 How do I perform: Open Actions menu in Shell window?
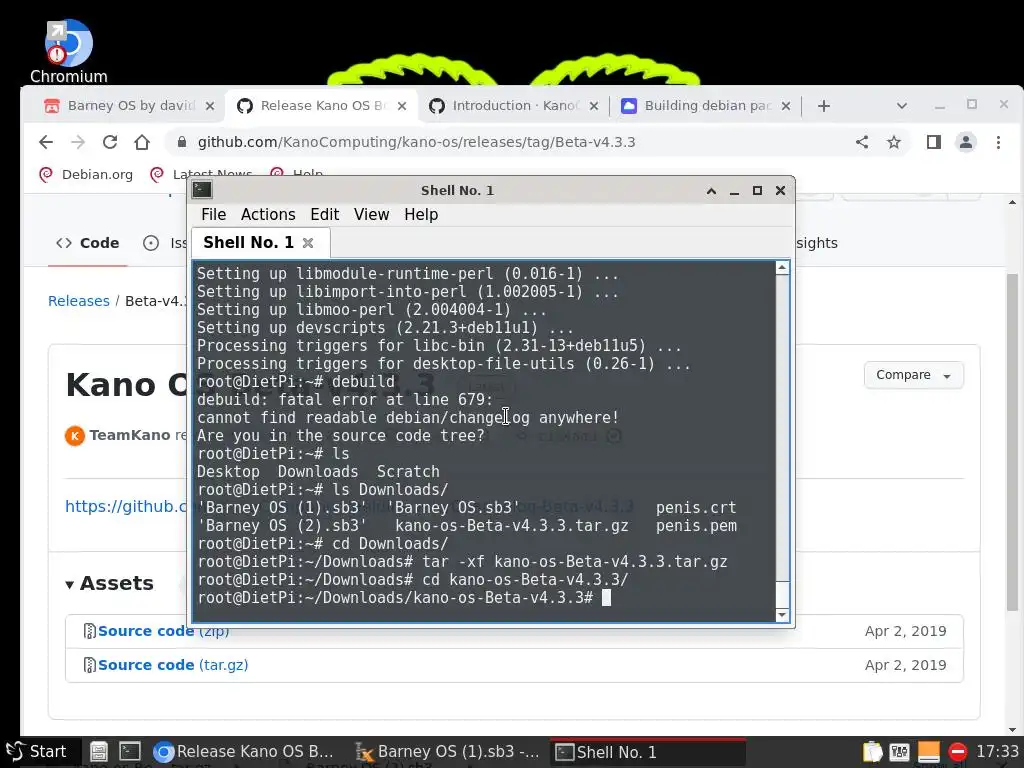[x=268, y=215]
